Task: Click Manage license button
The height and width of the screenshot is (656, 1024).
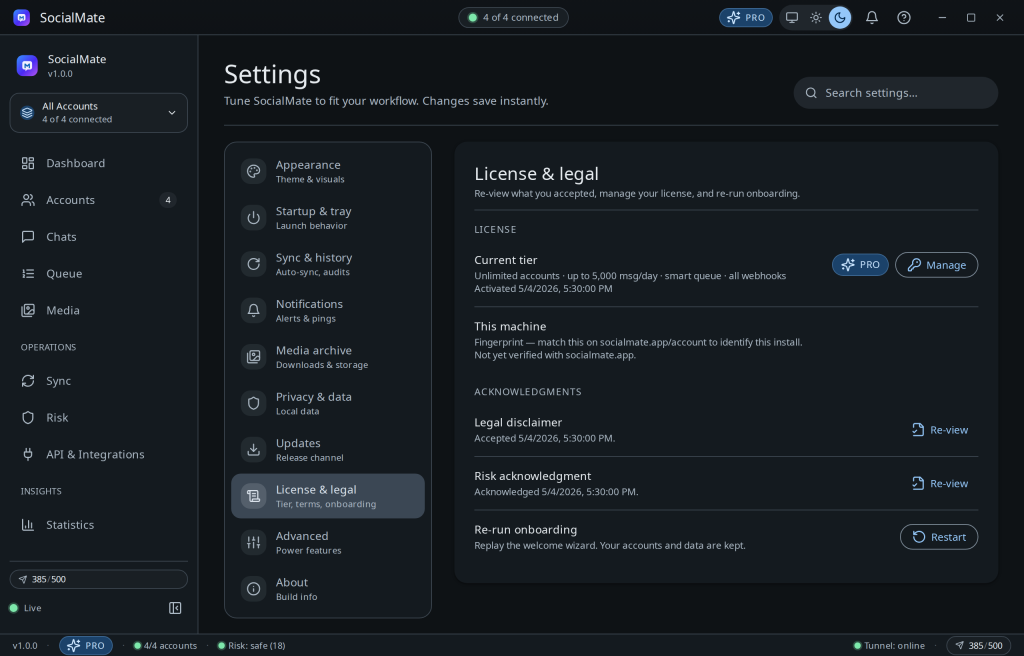Action: [x=936, y=265]
